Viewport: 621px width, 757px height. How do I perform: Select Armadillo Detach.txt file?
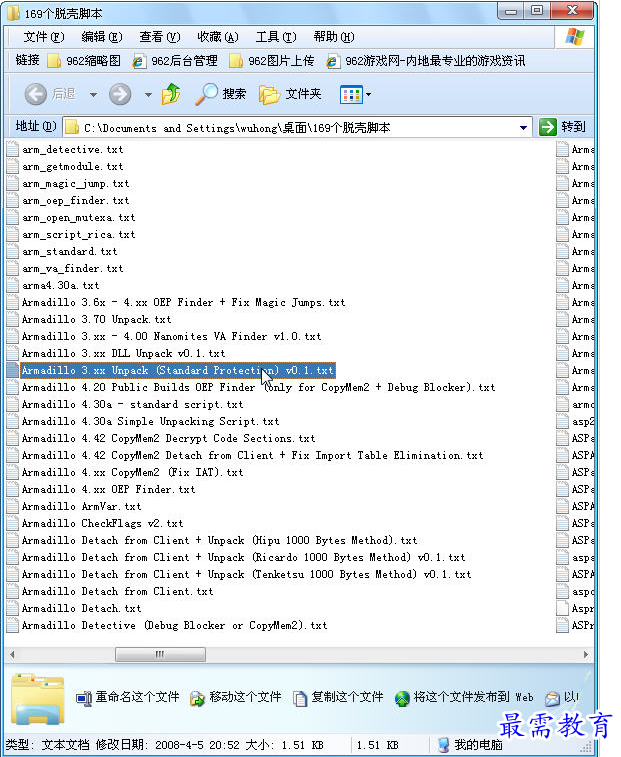(81, 608)
